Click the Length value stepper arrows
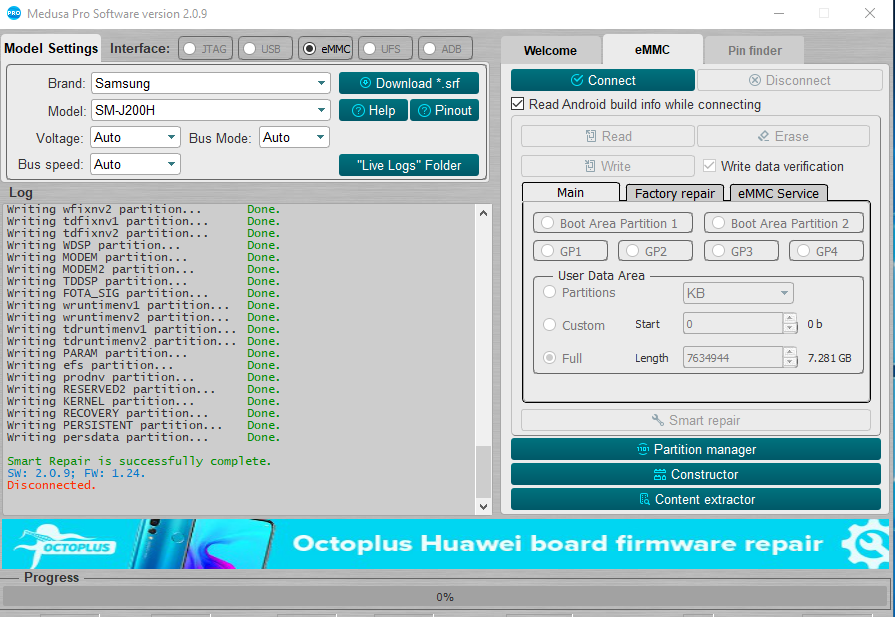 [x=790, y=357]
